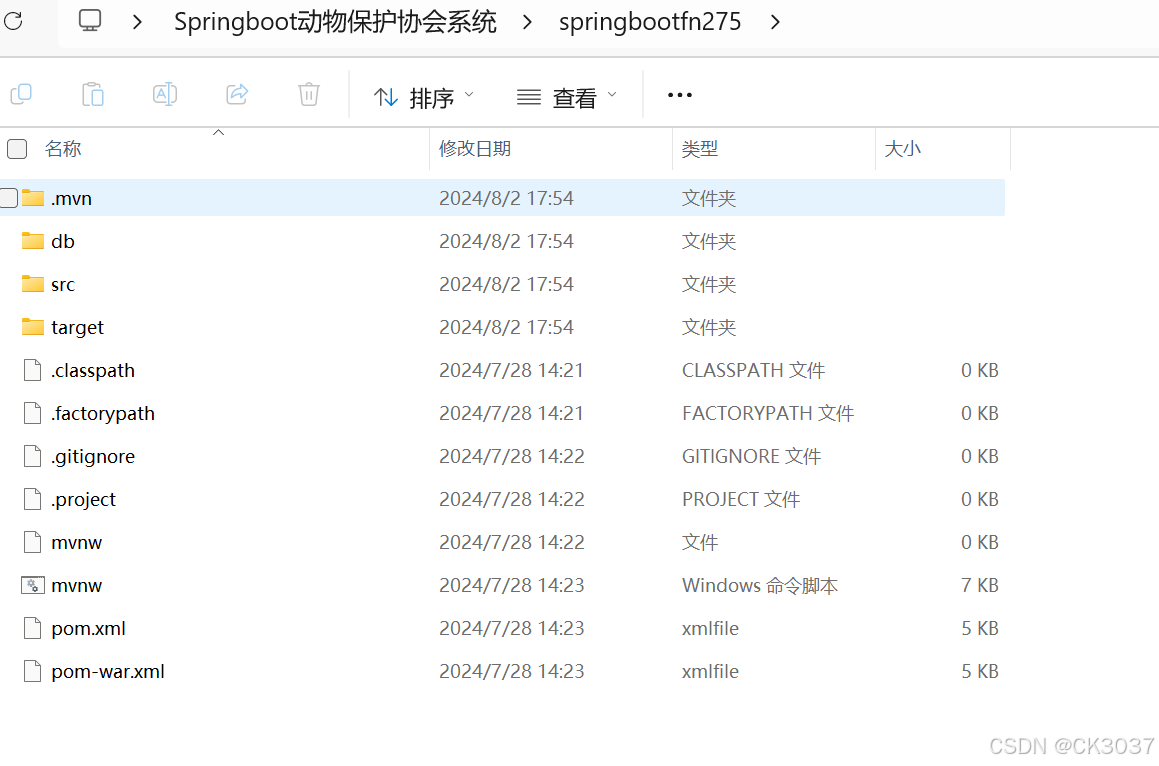The height and width of the screenshot is (766, 1159).
Task: Click the PROJECT 文件 type cell
Action: (x=741, y=500)
